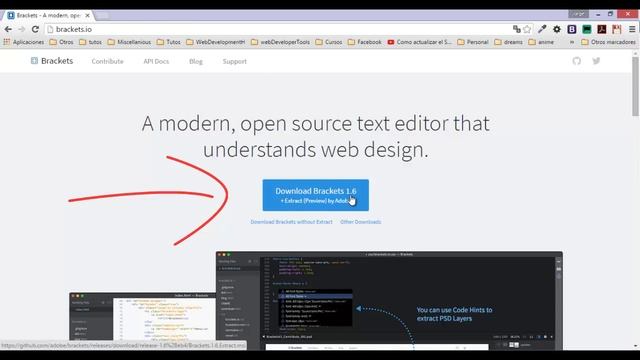Activate the eyedropper extension icon
640x360 pixels.
(x=542, y=29)
